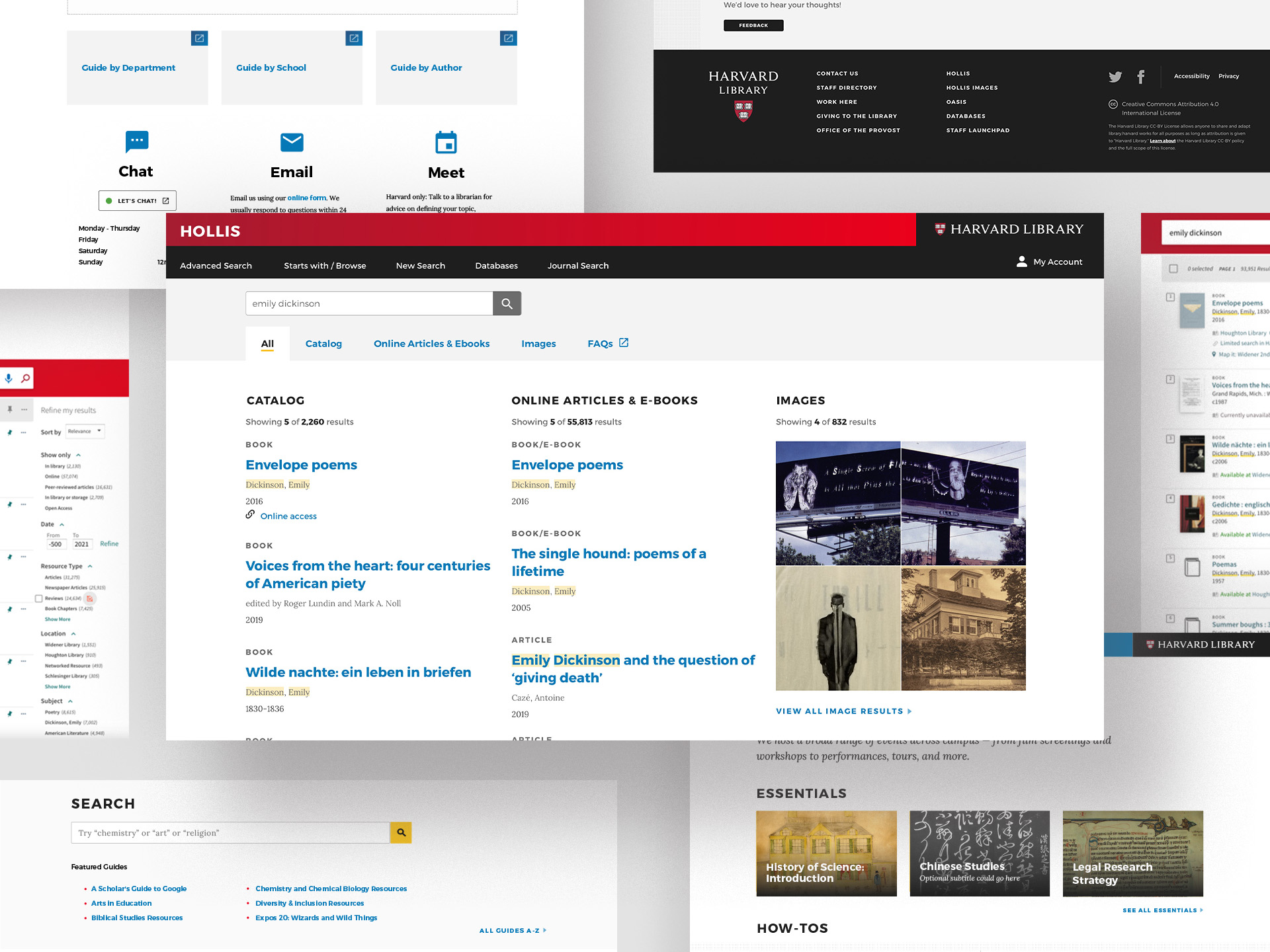Click the HOLLIS search magnifier button
Screen dimensions: 1270x952
[x=507, y=303]
